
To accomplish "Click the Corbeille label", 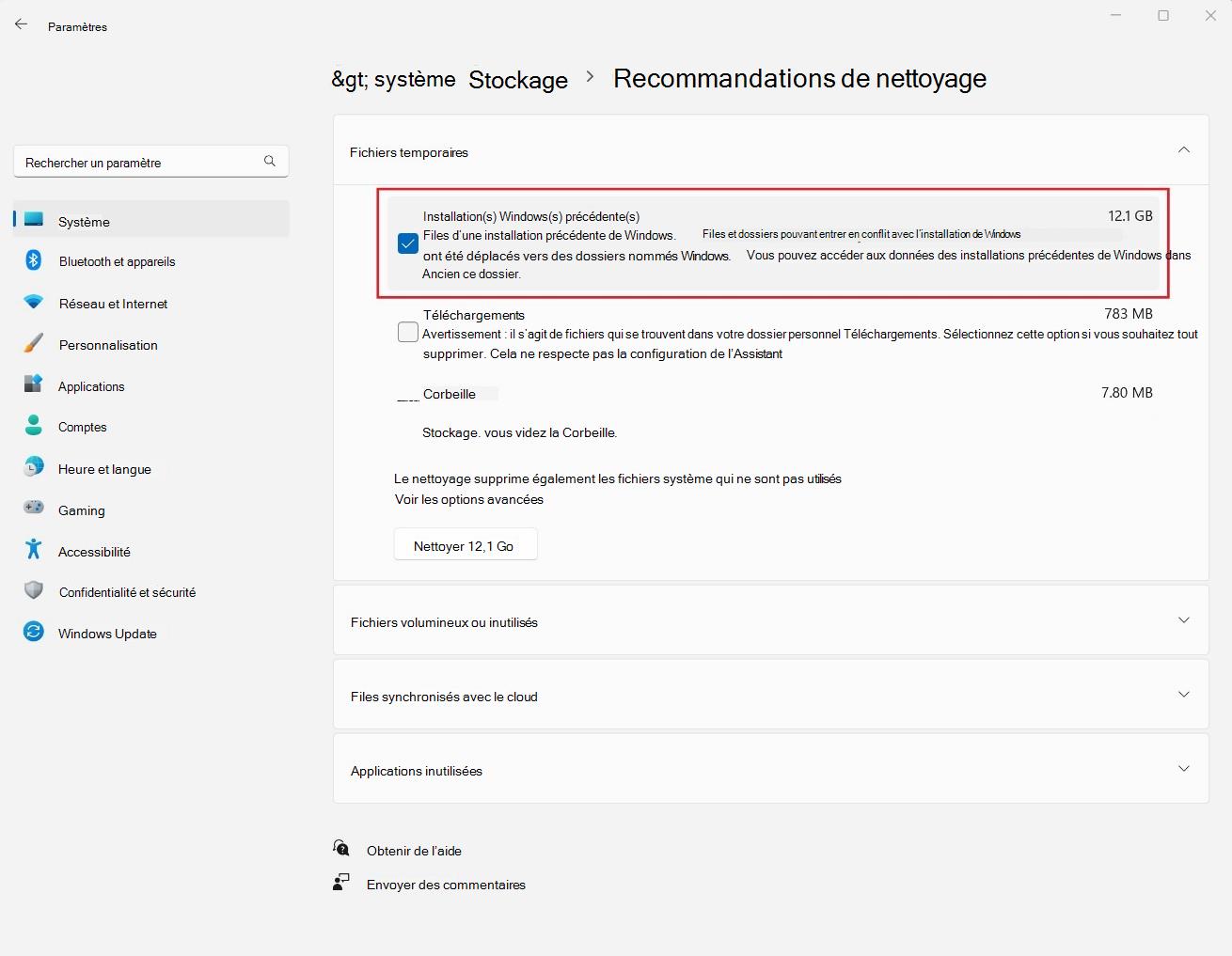I will [450, 394].
